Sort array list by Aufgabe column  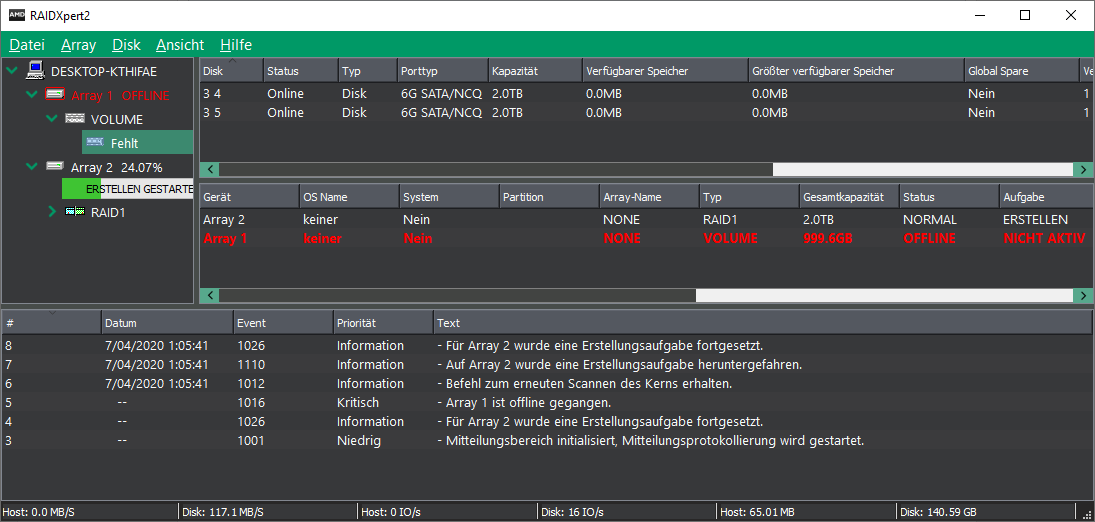click(1046, 197)
